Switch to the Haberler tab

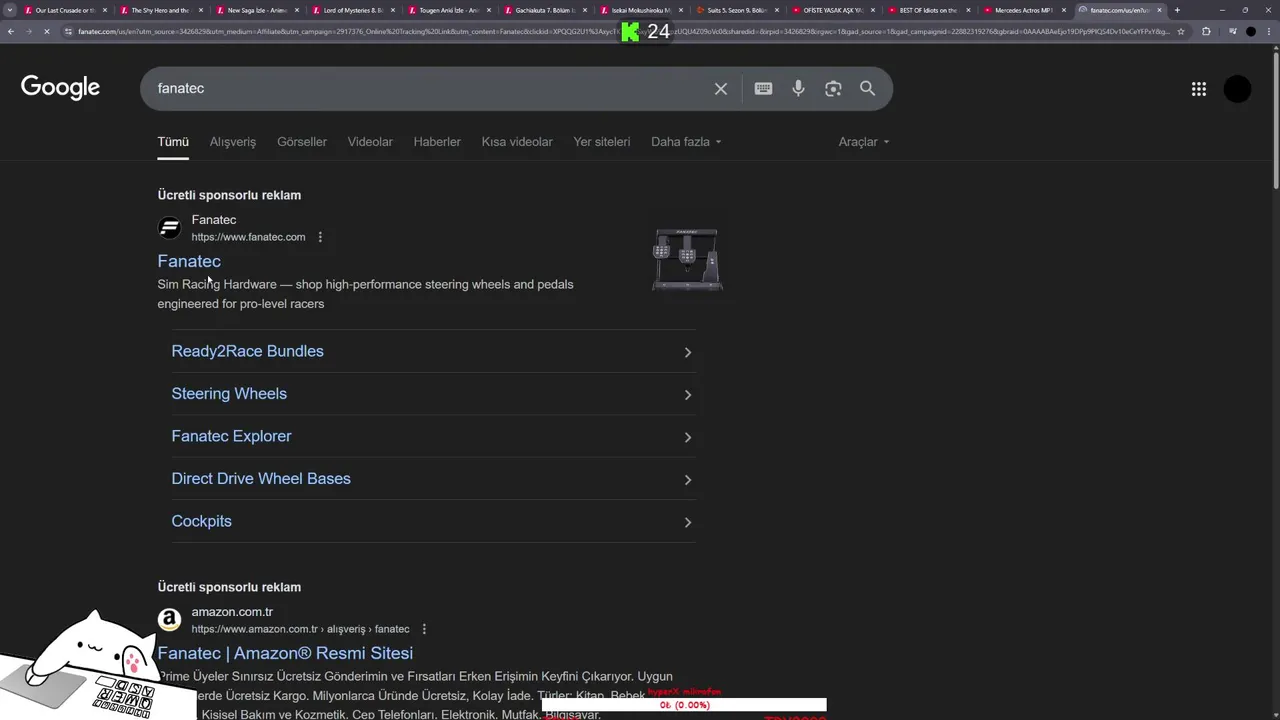point(437,142)
